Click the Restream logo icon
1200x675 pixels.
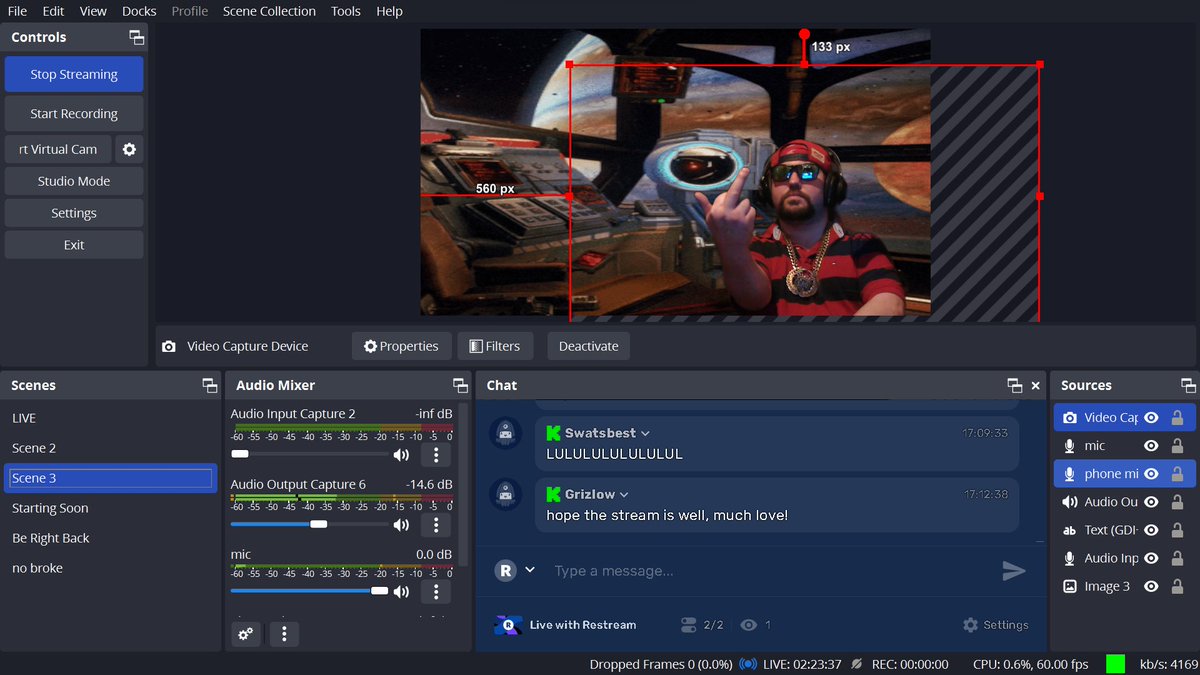click(508, 624)
